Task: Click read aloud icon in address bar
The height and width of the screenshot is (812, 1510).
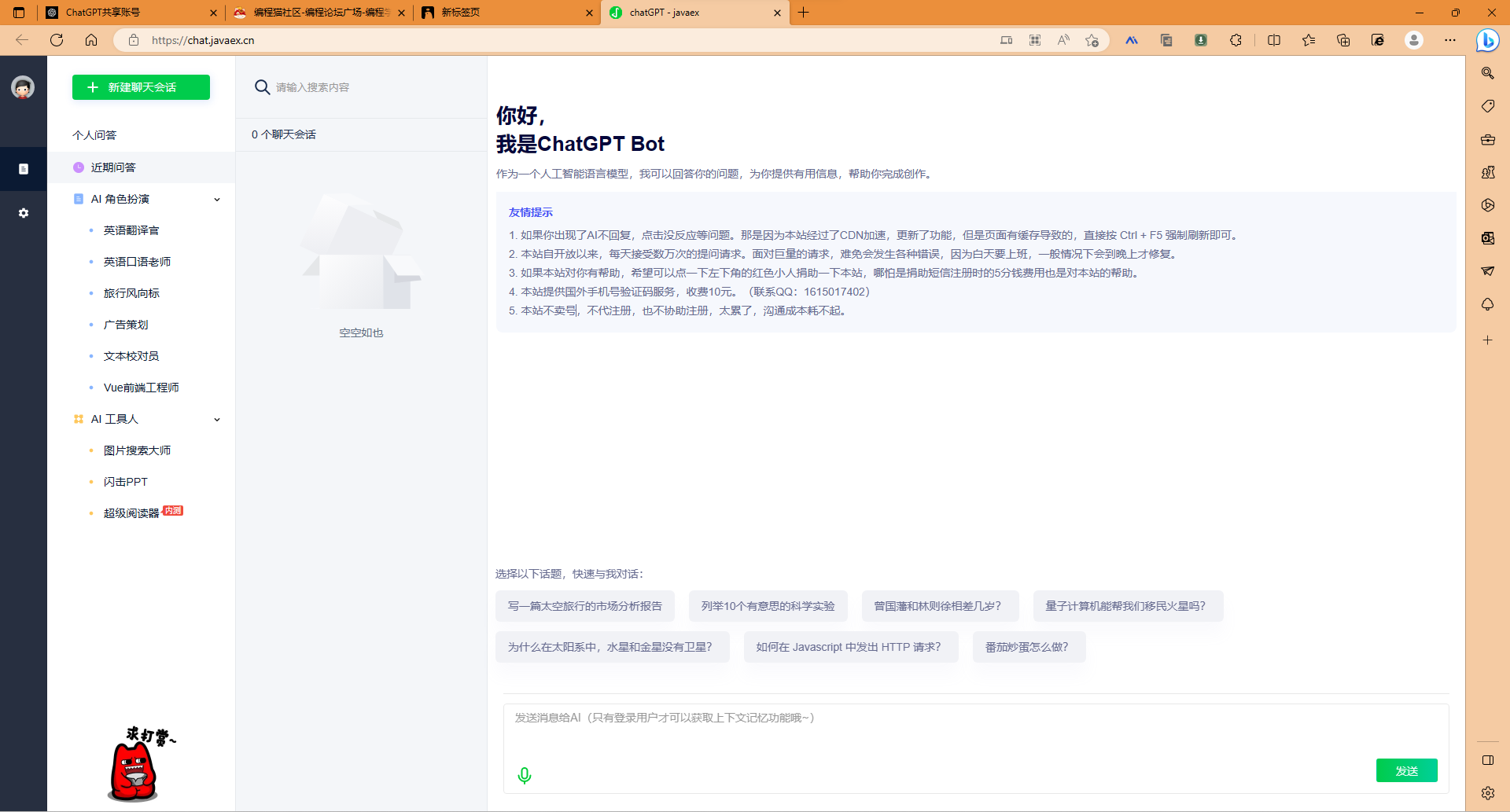Action: pyautogui.click(x=1063, y=40)
